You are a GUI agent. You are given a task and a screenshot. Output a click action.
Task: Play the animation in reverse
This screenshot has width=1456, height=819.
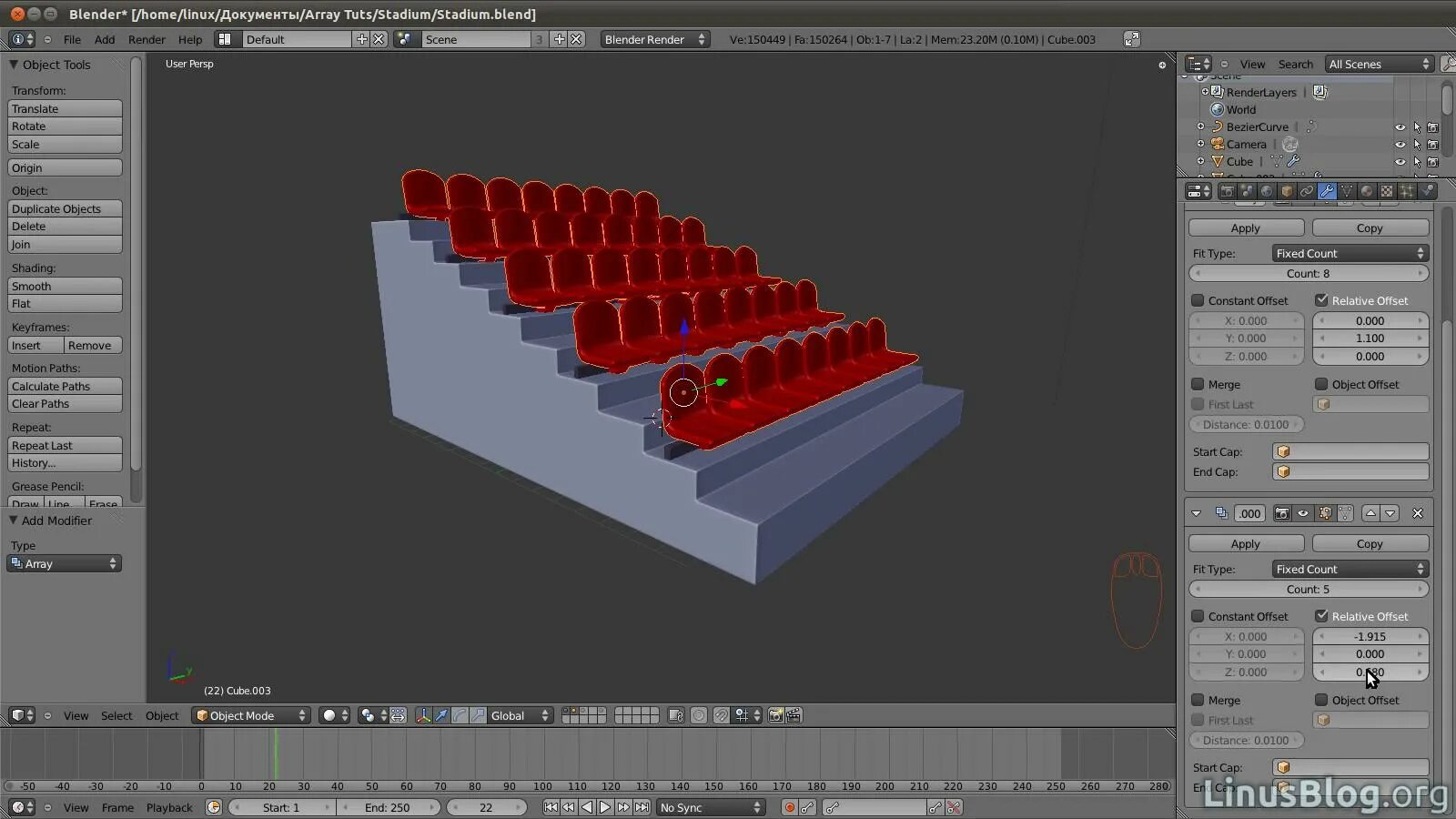tap(587, 807)
